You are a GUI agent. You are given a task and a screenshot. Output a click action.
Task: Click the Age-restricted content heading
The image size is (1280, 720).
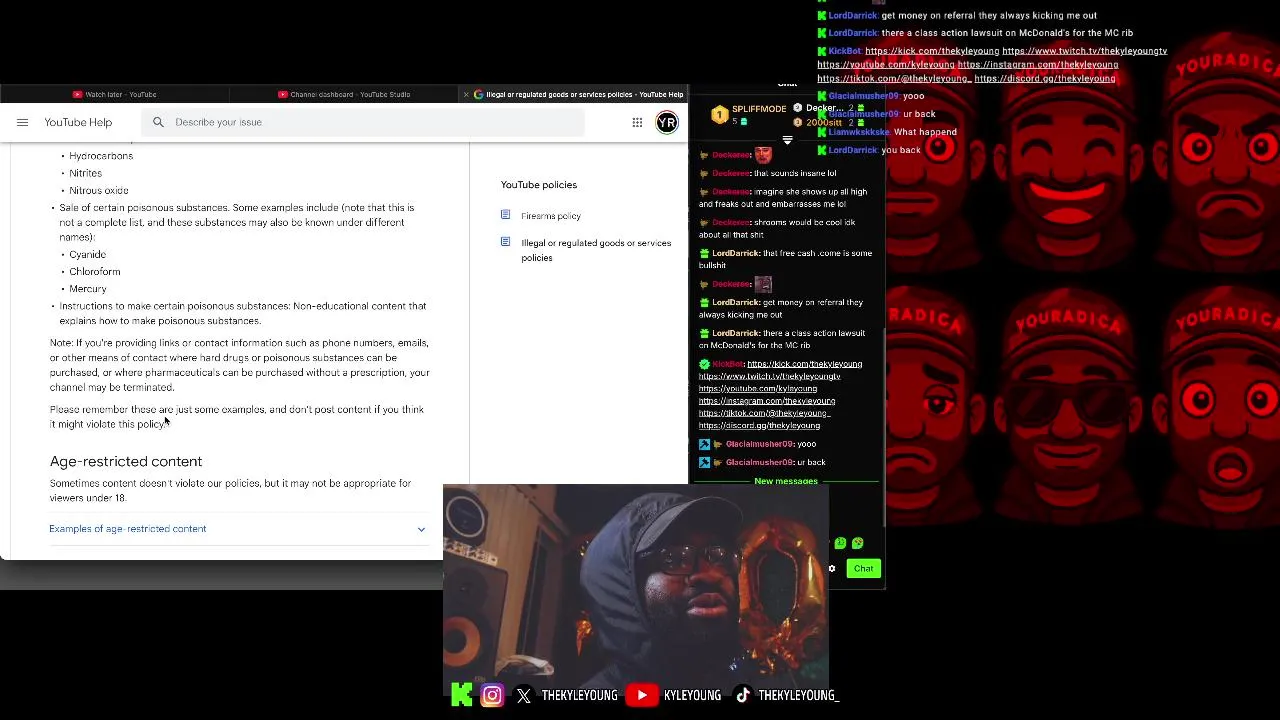point(126,461)
